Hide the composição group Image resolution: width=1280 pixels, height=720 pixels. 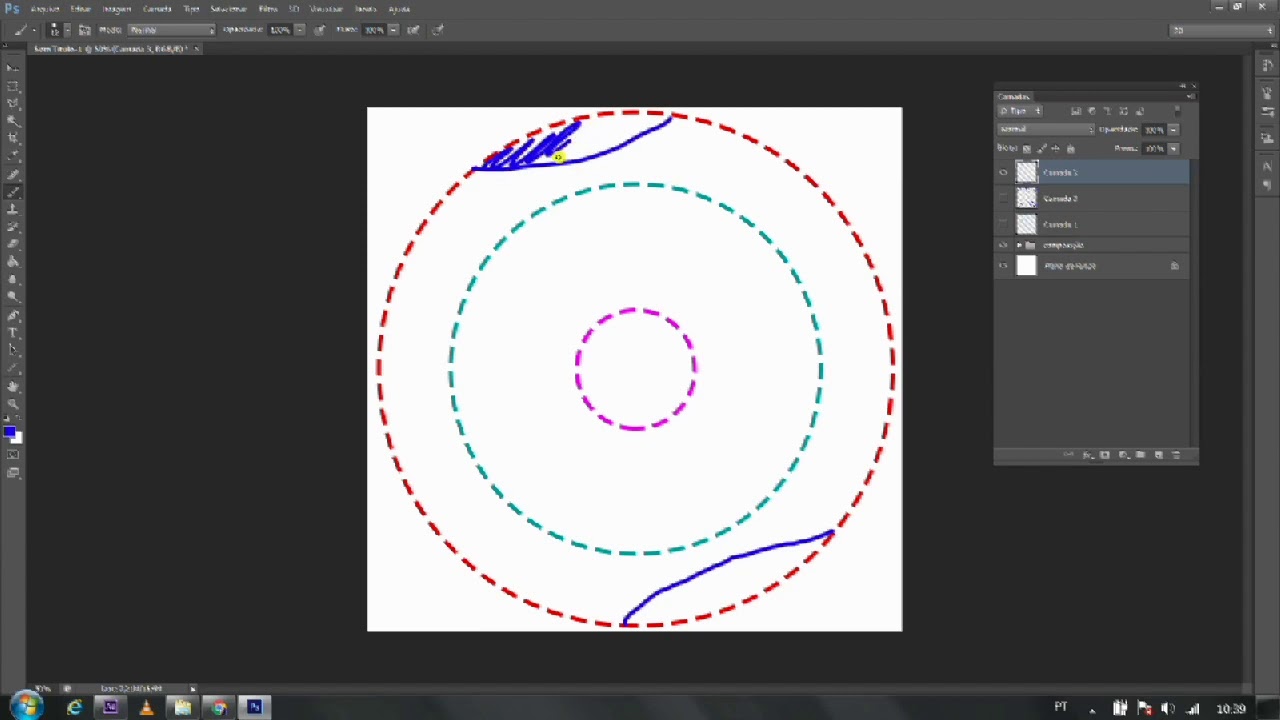[x=1003, y=245]
